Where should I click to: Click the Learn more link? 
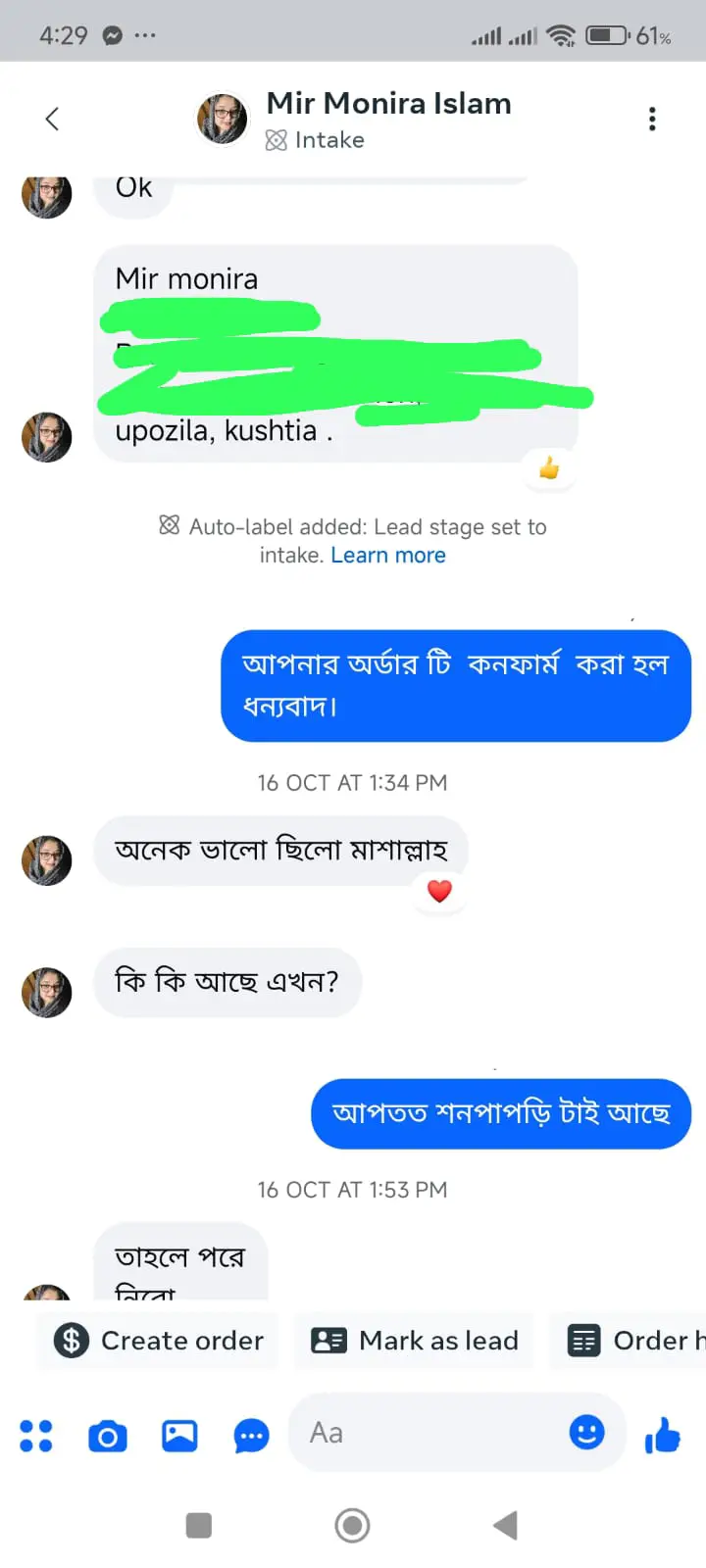click(388, 556)
